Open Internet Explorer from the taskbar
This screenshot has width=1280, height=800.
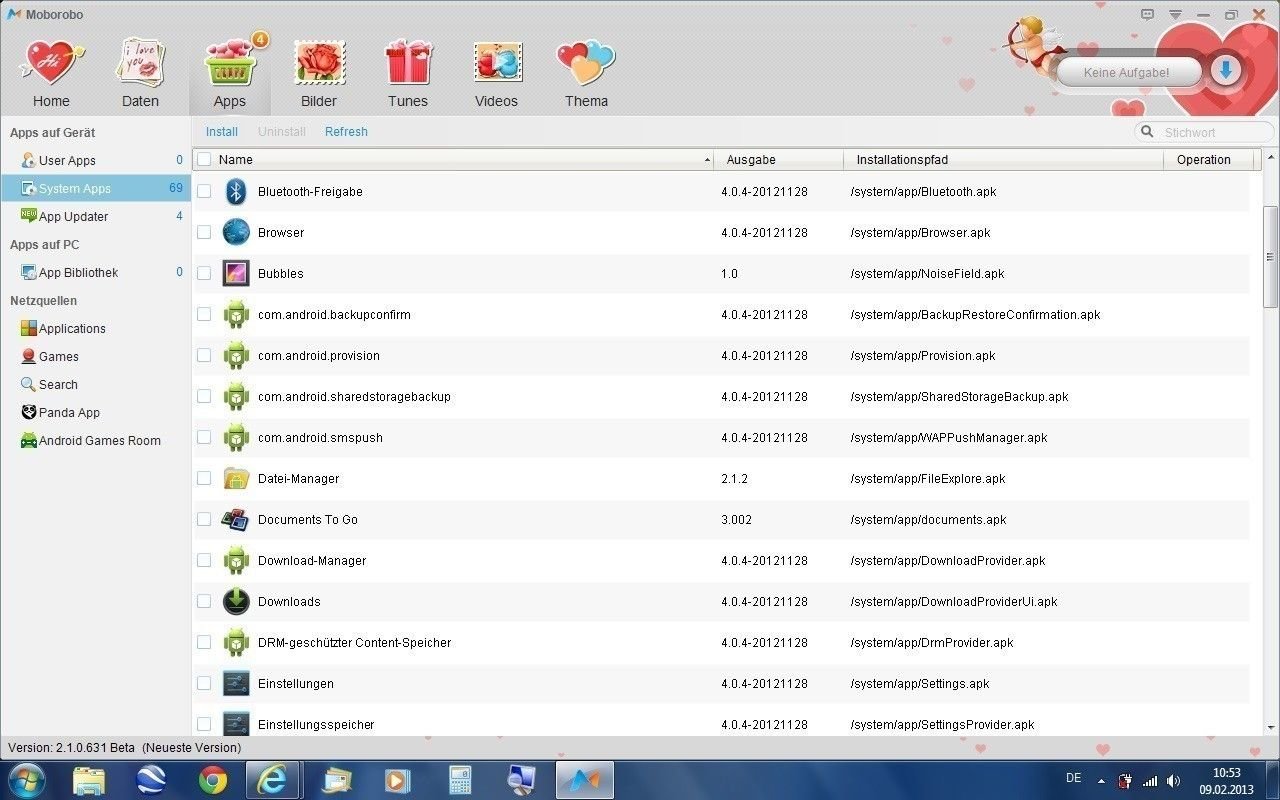(273, 779)
